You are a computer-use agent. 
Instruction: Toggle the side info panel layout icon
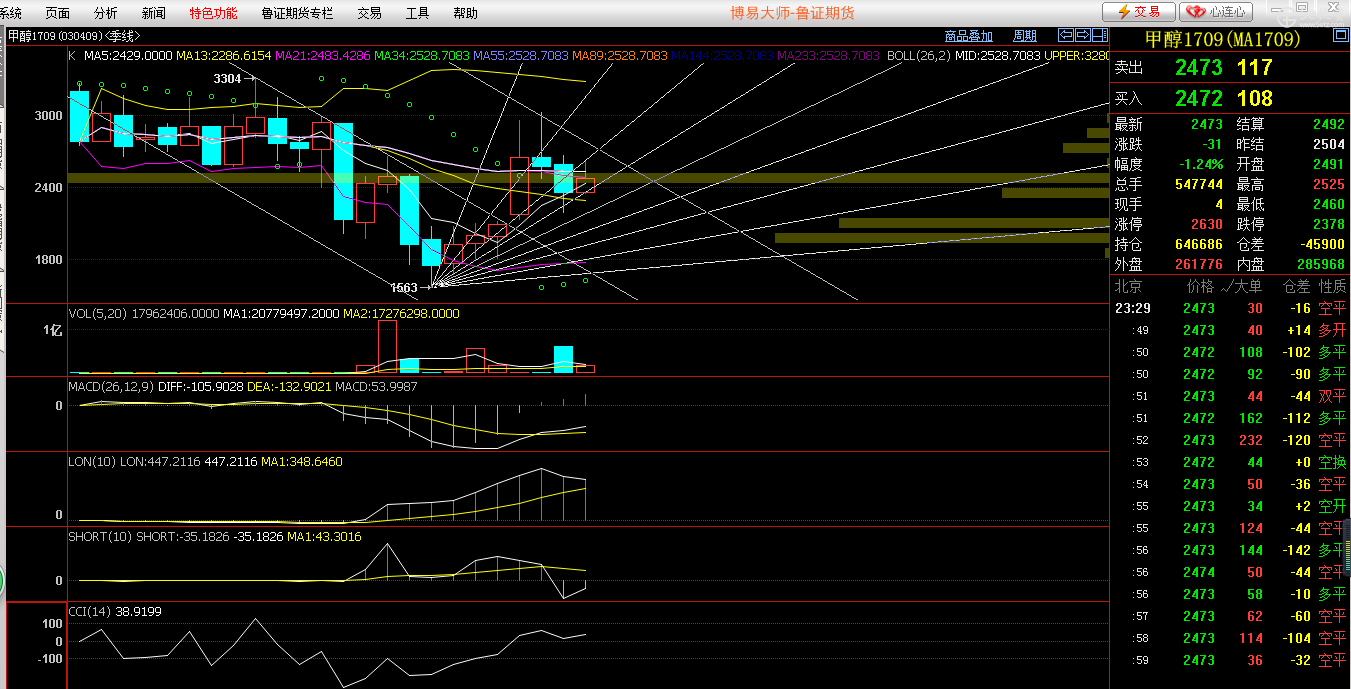(1100, 36)
